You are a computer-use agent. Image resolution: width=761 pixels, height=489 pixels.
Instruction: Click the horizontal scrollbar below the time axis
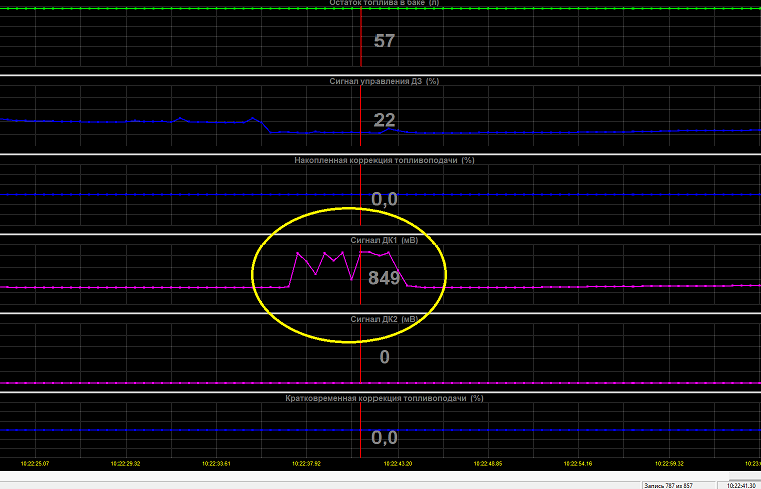[380, 475]
